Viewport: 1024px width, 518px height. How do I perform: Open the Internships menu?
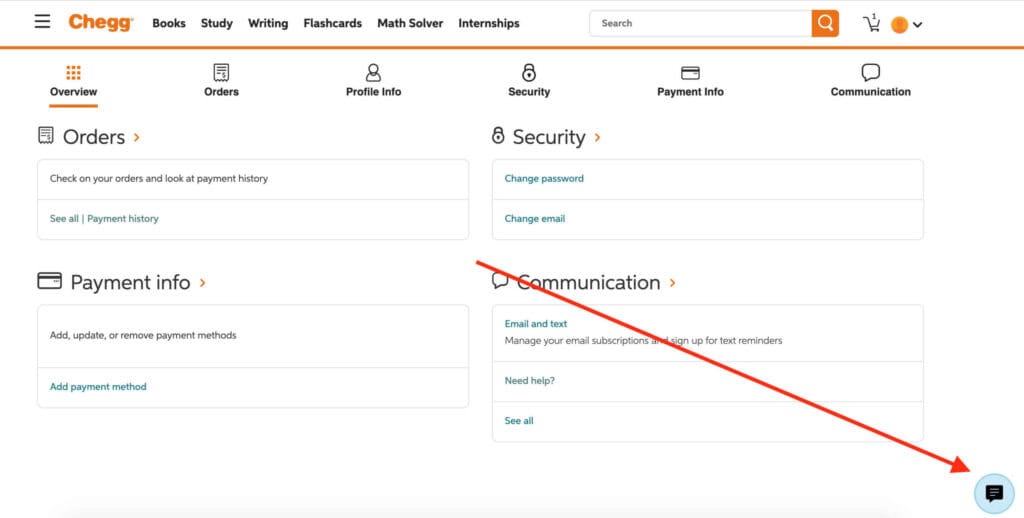[x=488, y=24]
